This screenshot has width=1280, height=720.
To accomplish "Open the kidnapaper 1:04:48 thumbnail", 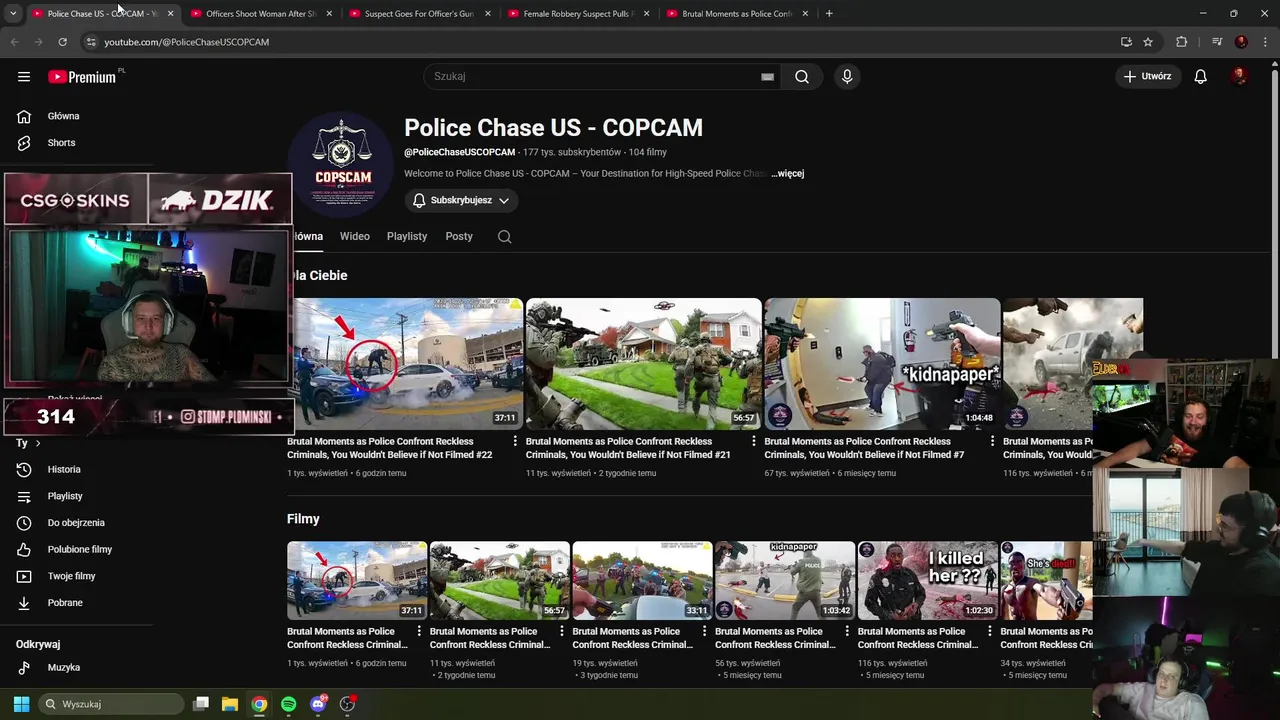I will 882,364.
